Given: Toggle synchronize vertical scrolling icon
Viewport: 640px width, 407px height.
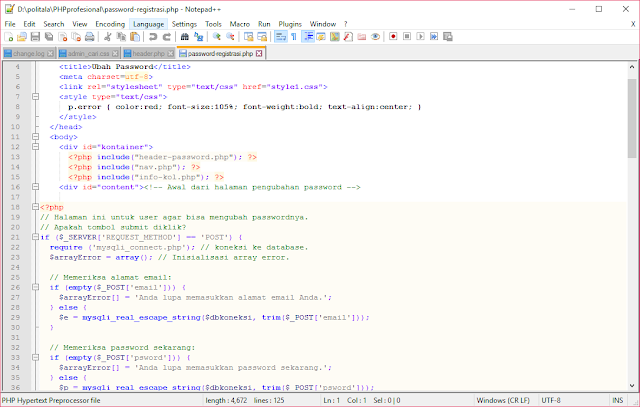Looking at the screenshot, I should click(x=249, y=37).
